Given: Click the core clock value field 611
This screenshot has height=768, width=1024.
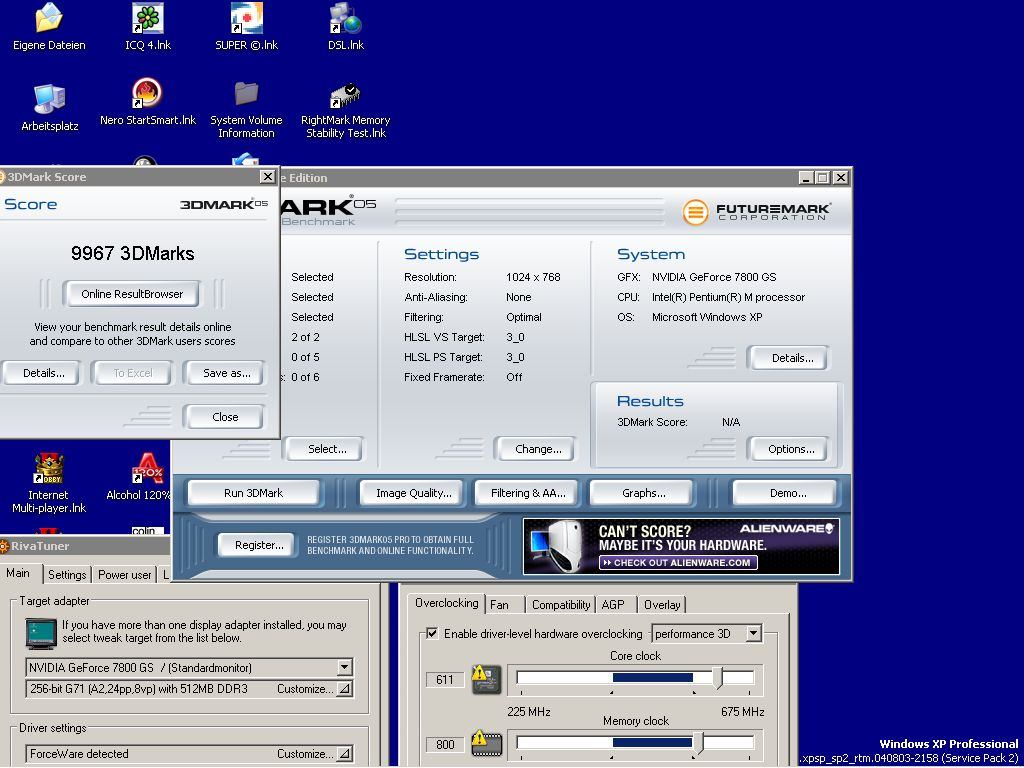Looking at the screenshot, I should 444,679.
